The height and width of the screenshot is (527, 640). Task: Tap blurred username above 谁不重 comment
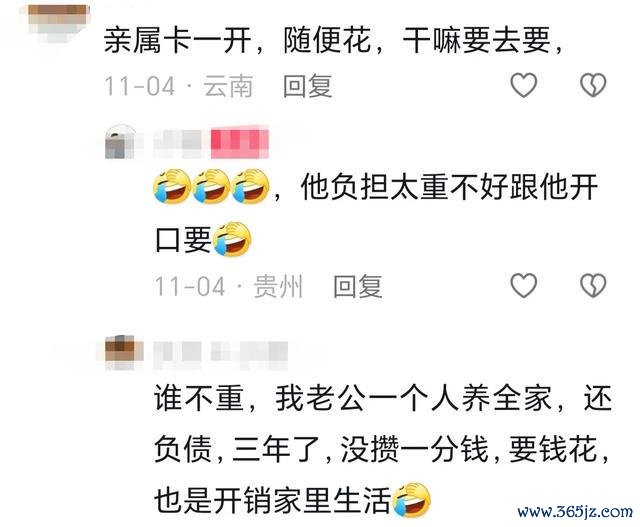(221, 354)
